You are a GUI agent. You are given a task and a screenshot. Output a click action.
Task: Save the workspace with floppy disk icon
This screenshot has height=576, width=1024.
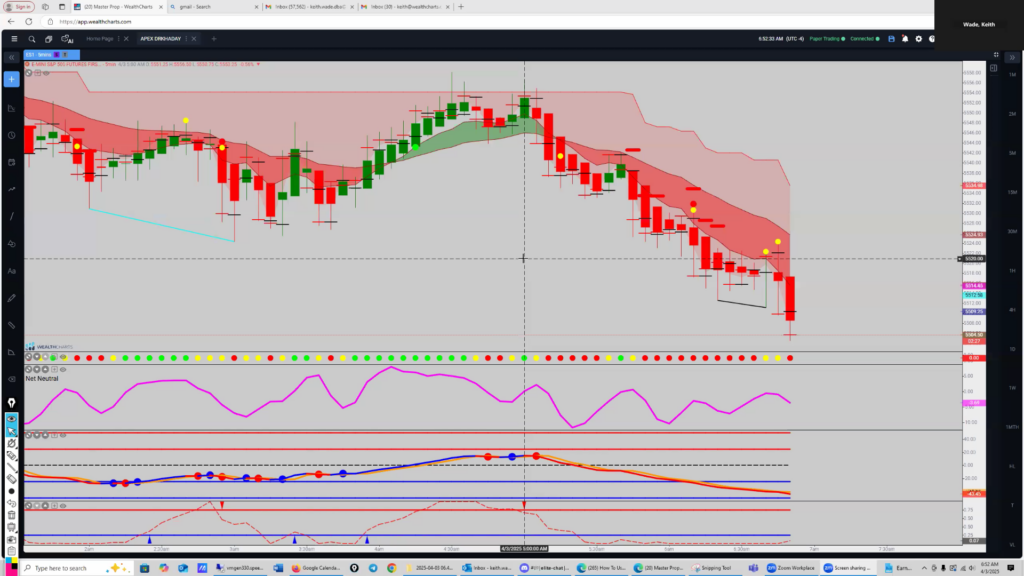891,39
